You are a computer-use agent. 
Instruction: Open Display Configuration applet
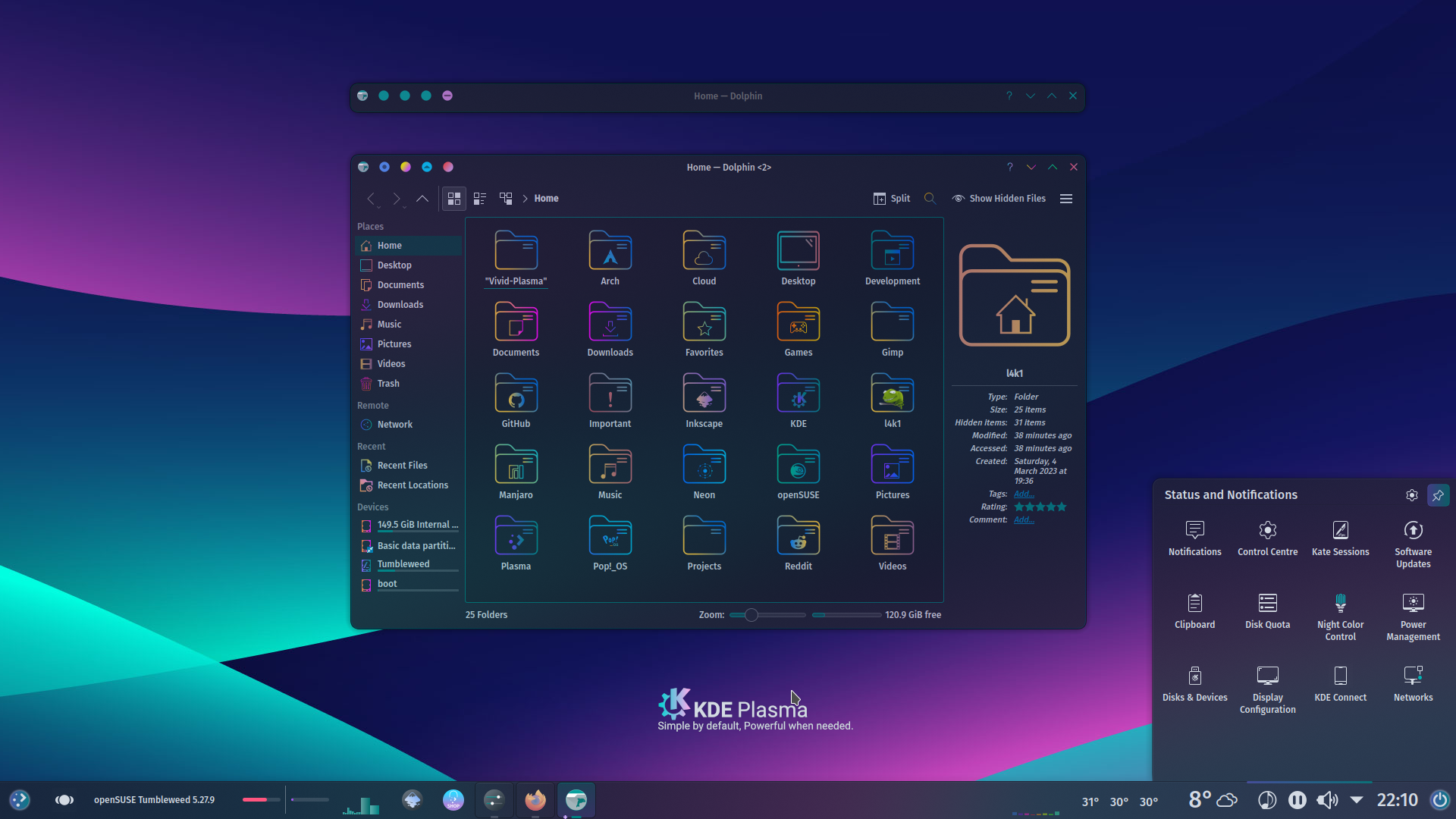tap(1268, 690)
